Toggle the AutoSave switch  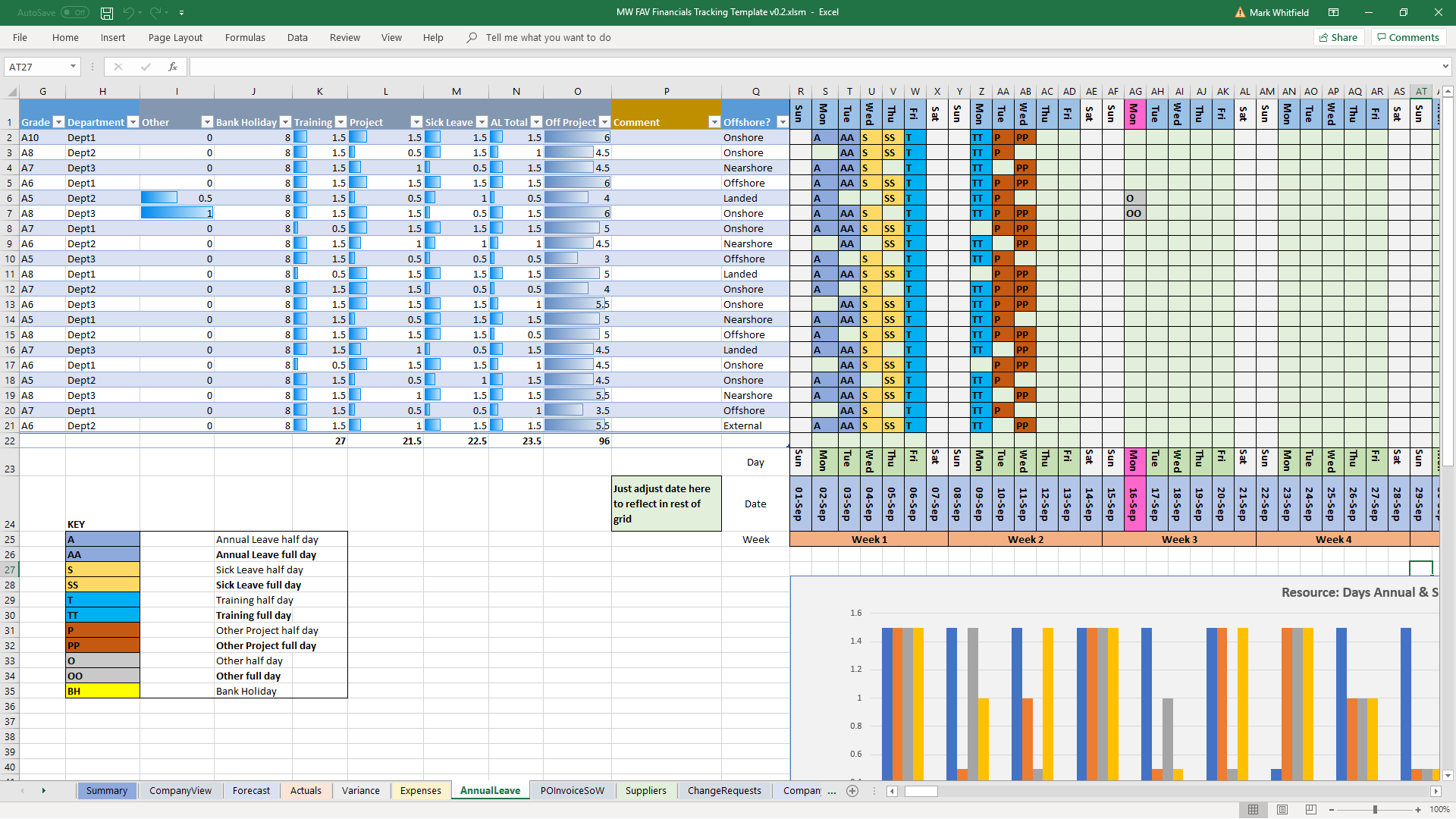click(x=74, y=13)
